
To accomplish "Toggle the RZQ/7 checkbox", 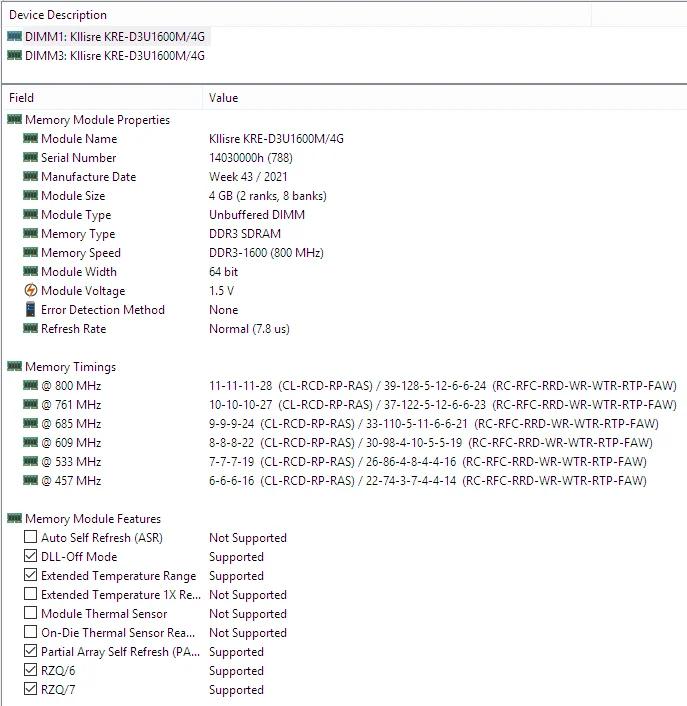I will [30, 689].
